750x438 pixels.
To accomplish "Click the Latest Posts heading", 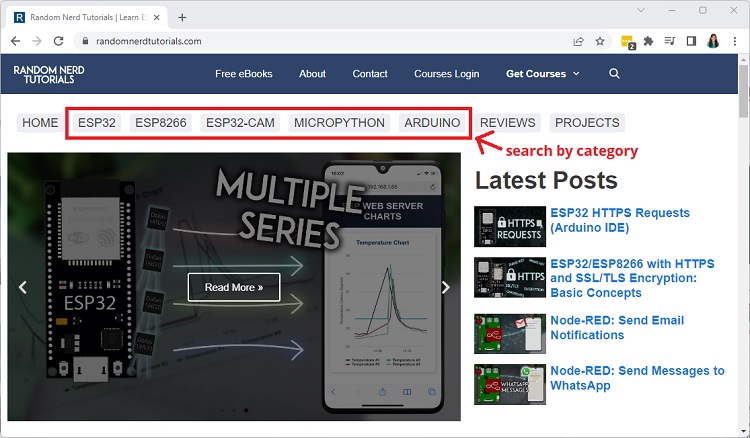I will (x=546, y=181).
